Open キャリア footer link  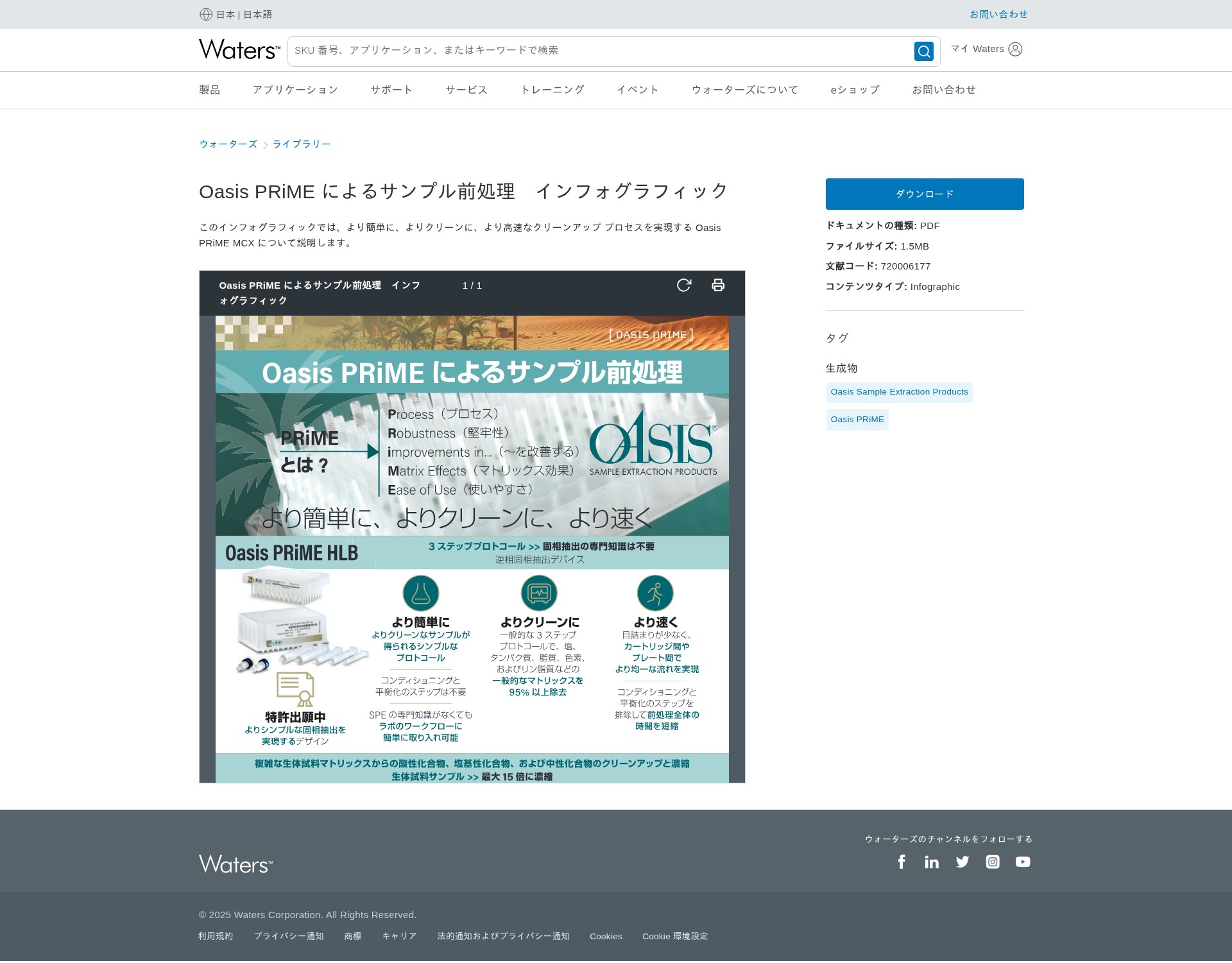[399, 937]
